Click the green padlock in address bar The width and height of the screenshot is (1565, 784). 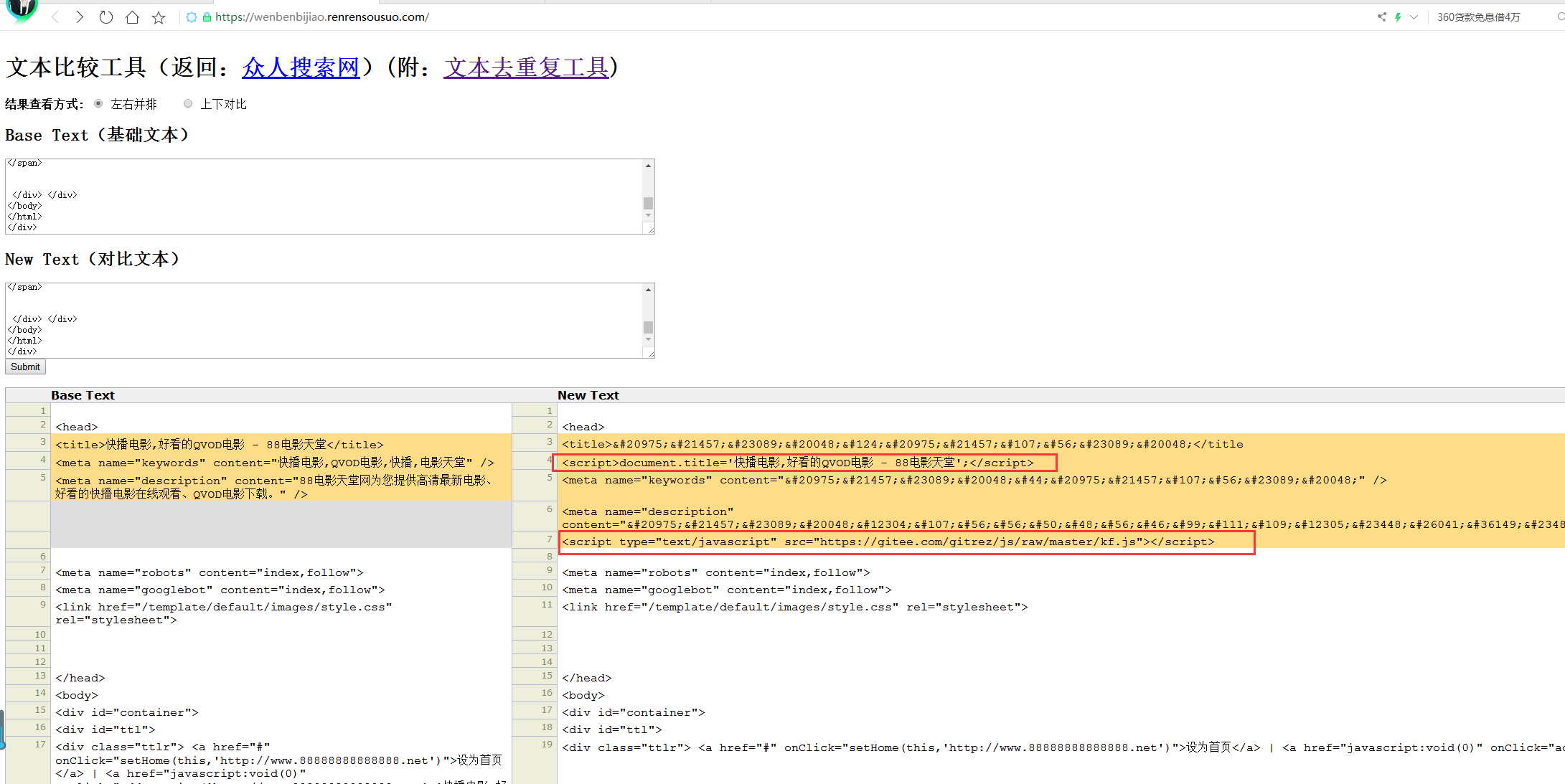(207, 17)
